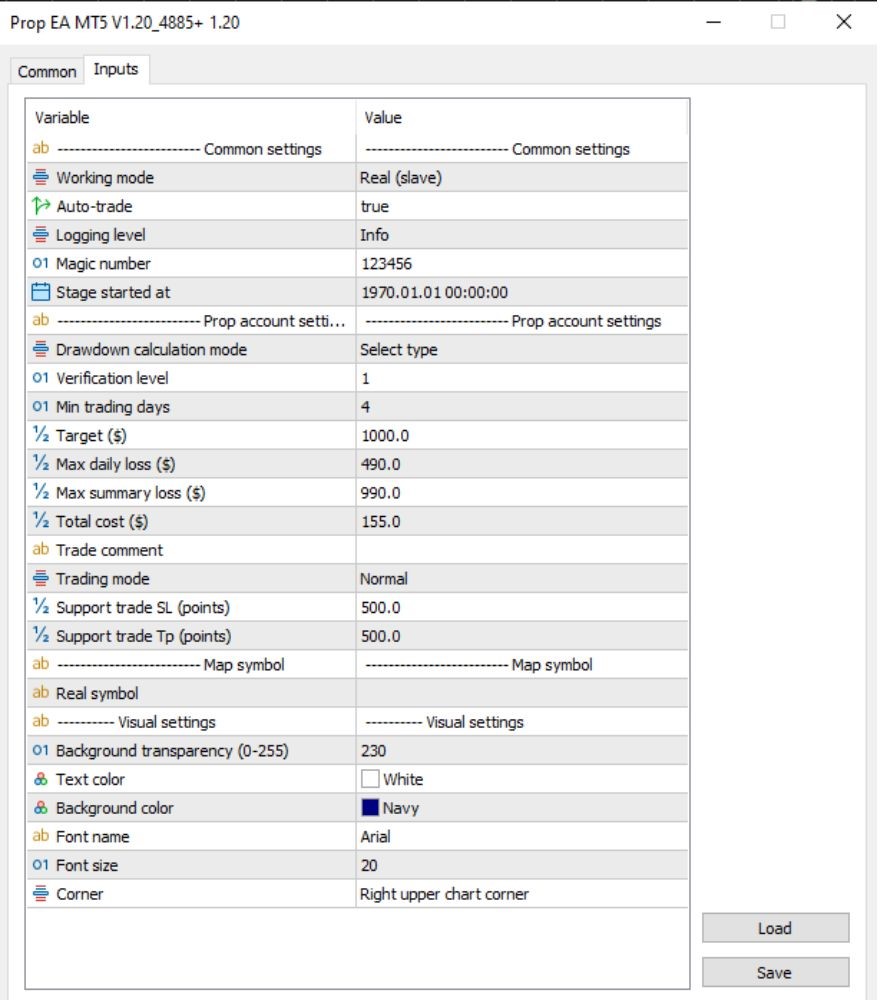
Task: Click the empty Trade comment value field
Action: click(522, 550)
